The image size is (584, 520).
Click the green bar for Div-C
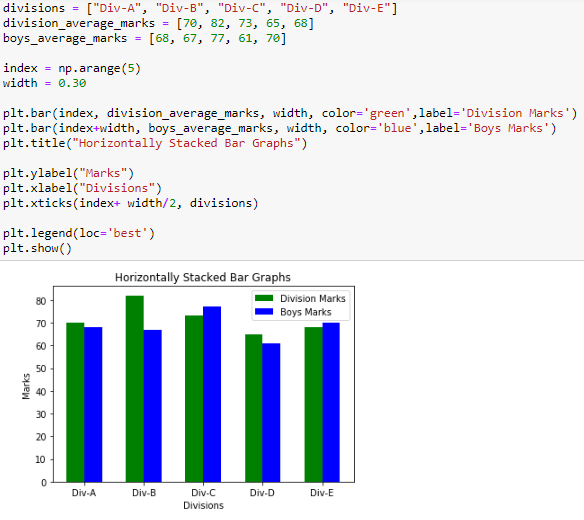pos(194,399)
